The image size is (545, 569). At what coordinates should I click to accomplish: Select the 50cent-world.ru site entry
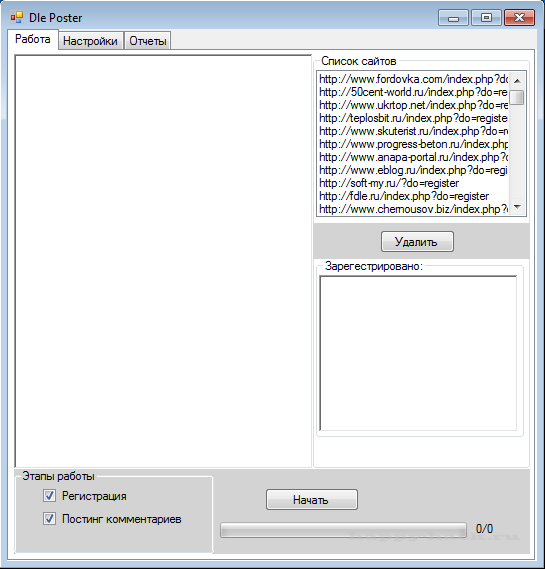point(414,92)
